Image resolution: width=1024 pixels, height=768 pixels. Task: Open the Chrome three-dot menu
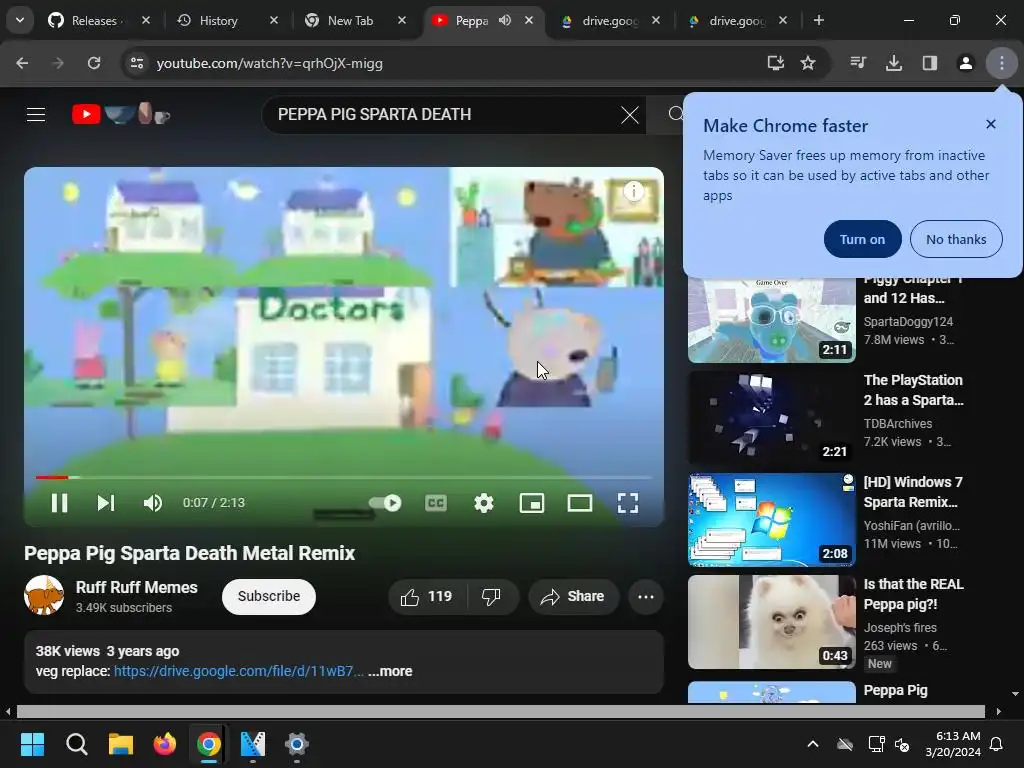coord(1002,63)
